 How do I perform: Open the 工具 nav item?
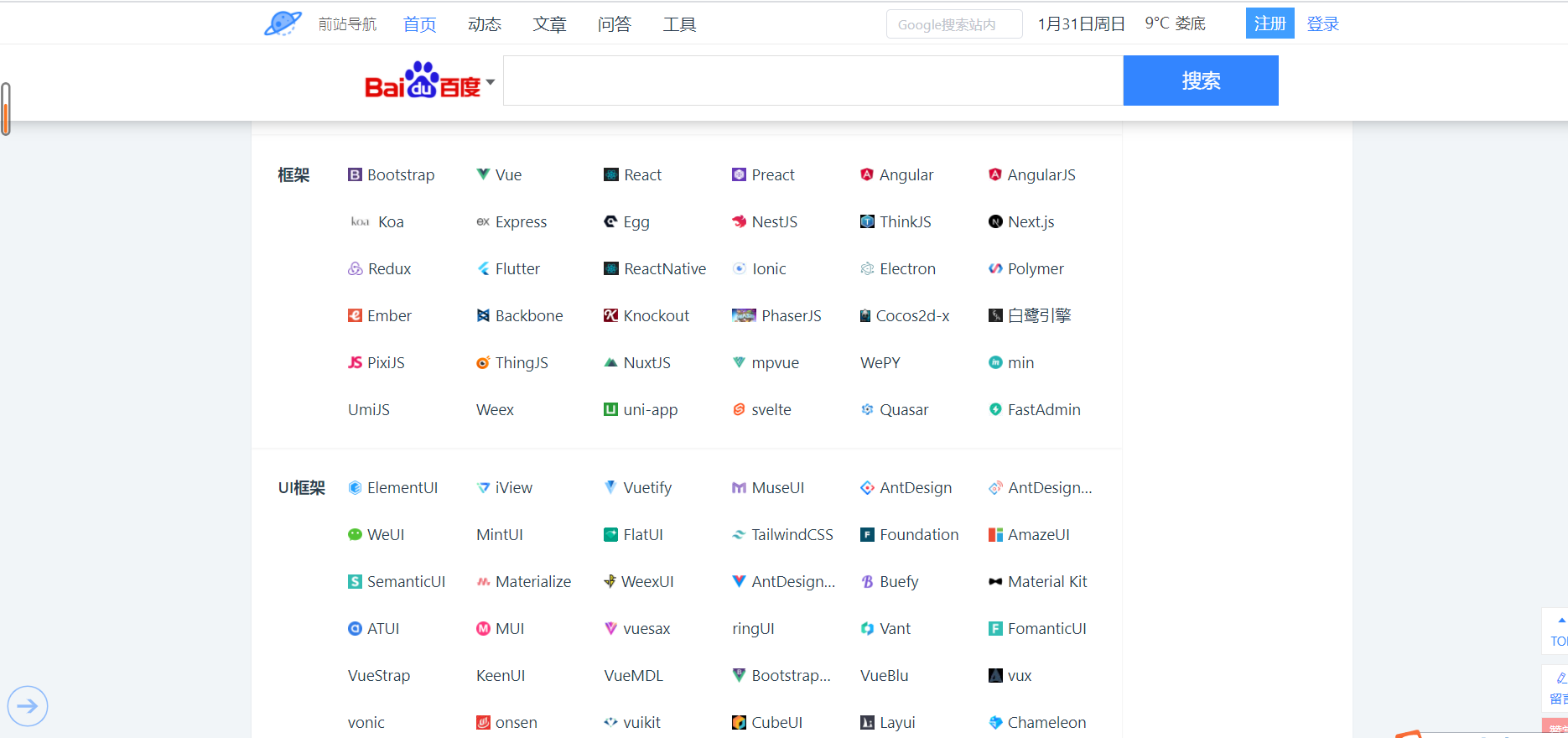tap(679, 24)
